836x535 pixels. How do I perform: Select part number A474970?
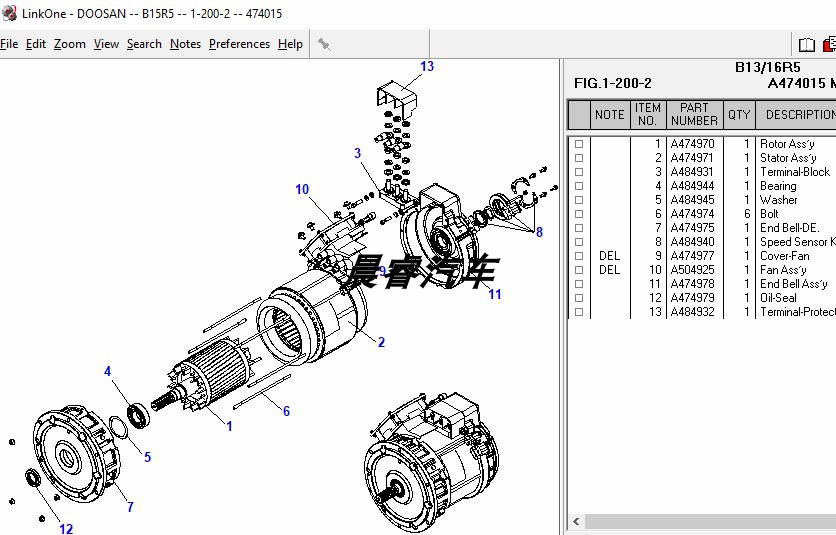(x=692, y=144)
